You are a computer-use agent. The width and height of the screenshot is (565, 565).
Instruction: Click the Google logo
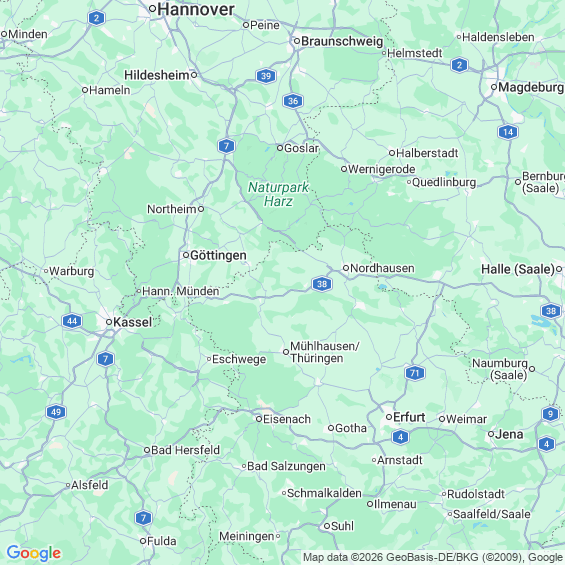[34, 553]
